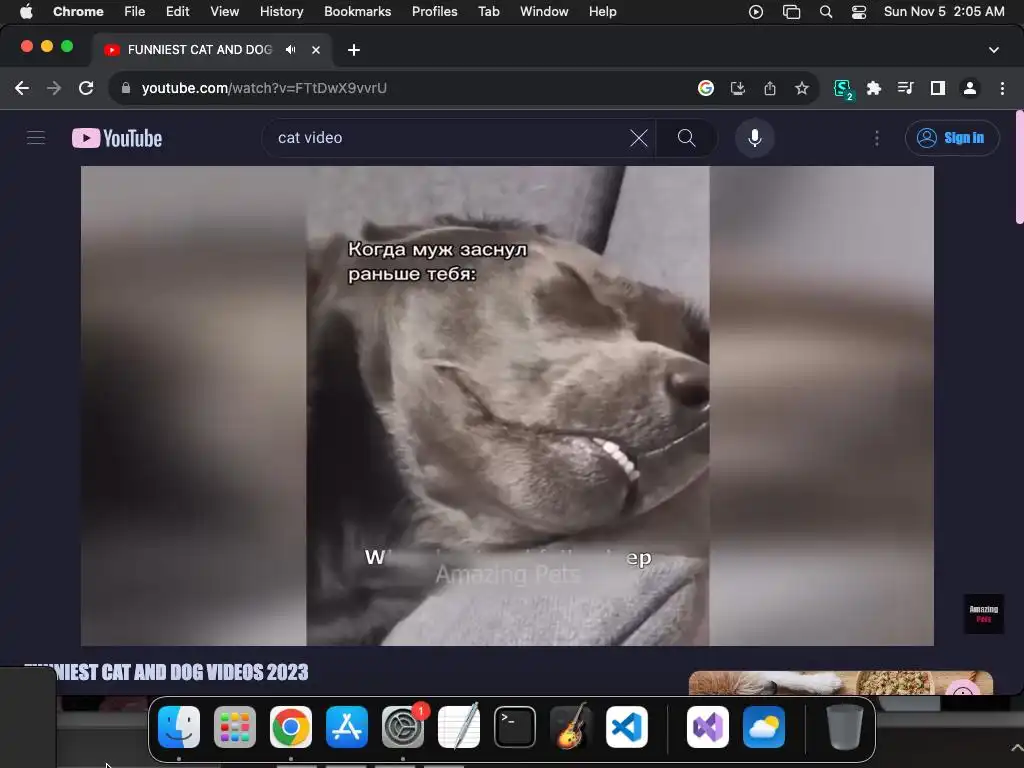Select the youtube.com address bar URL

point(264,88)
